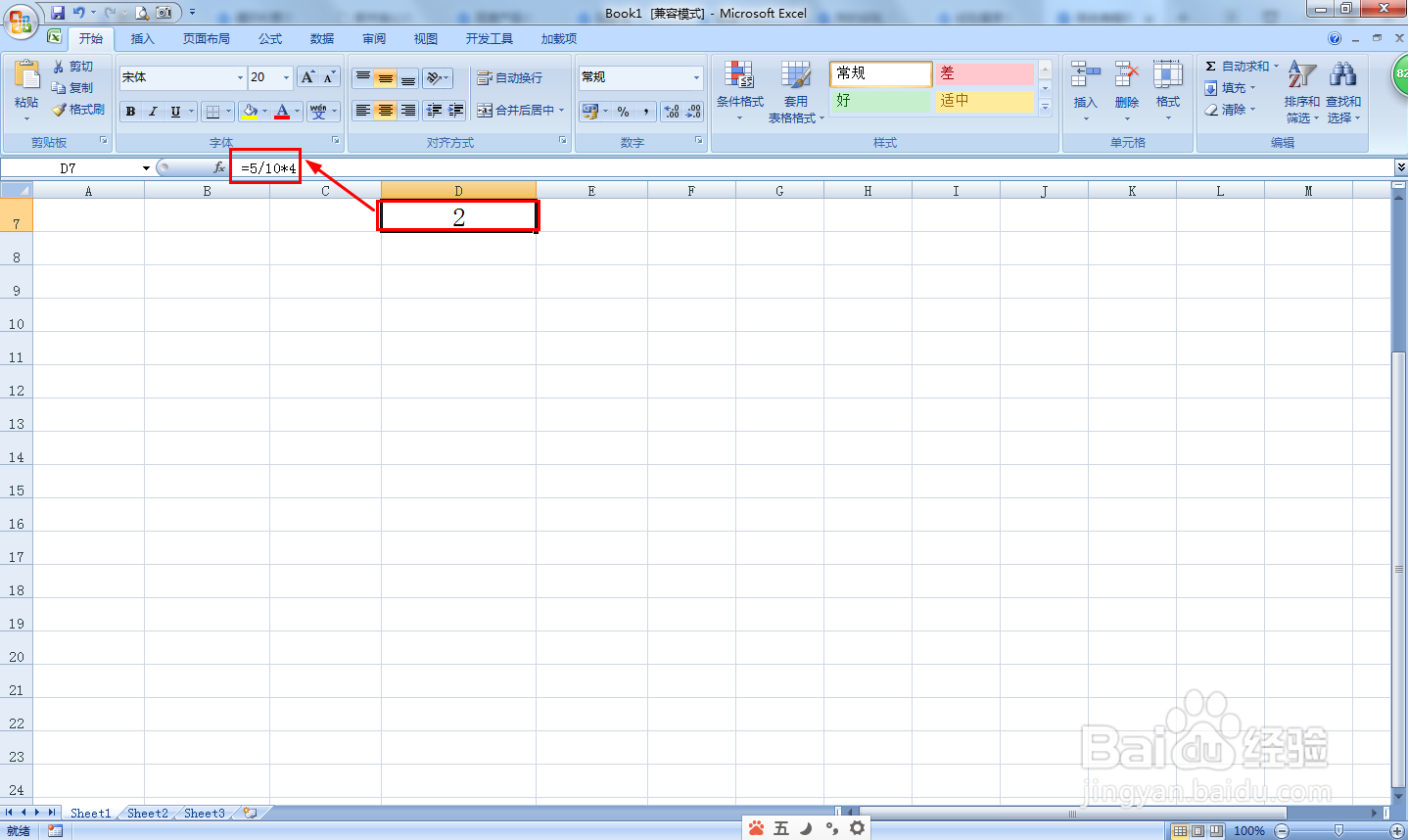1408x840 pixels.
Task: Center text horizontally
Action: 386,111
